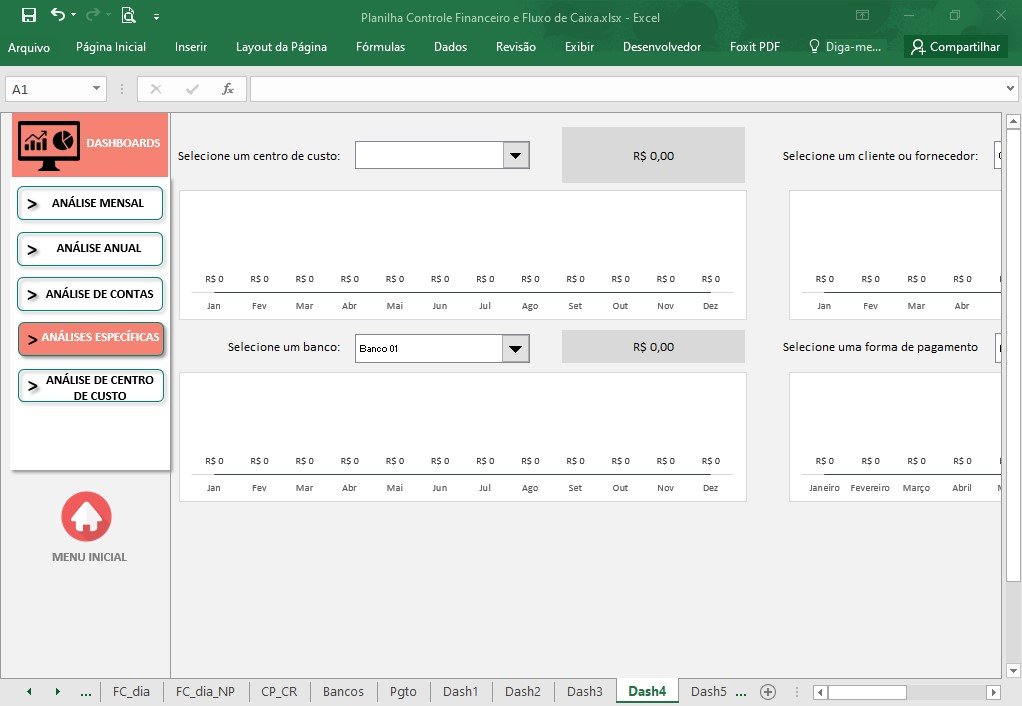Open Foxit PDF ribbon tab
The image size is (1022, 706).
pos(755,47)
